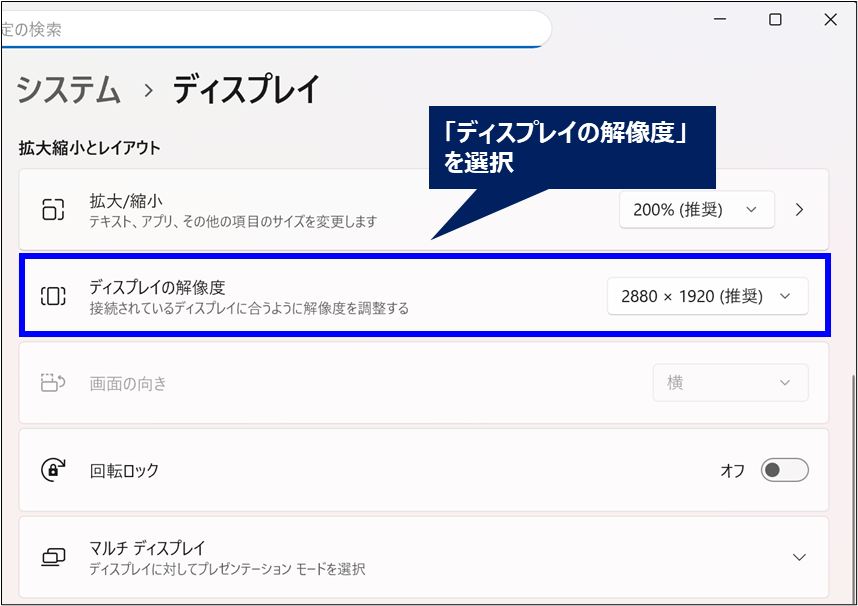
Task: Open the 横 orientation dropdown
Action: (730, 383)
